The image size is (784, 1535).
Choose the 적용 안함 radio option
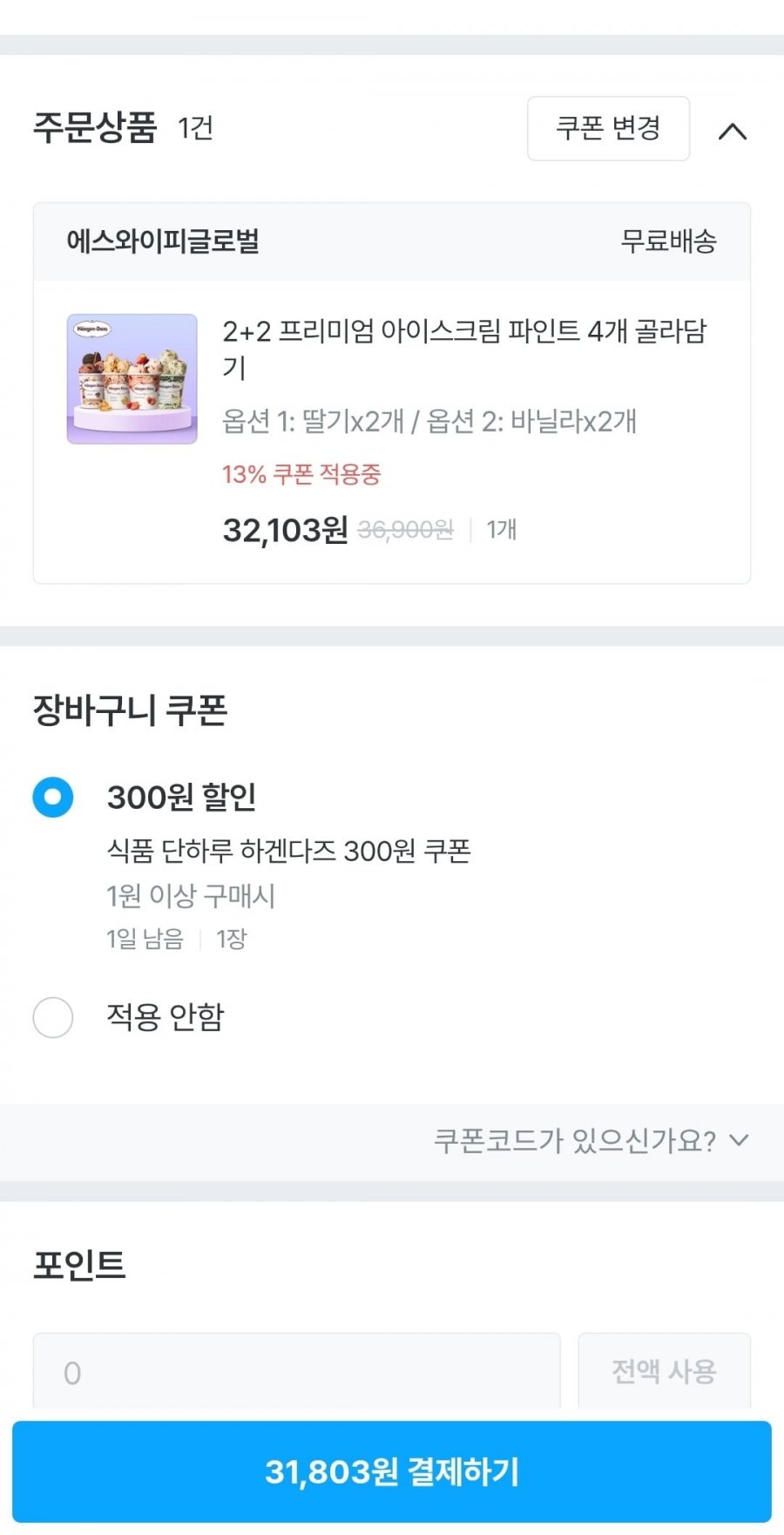(53, 1017)
